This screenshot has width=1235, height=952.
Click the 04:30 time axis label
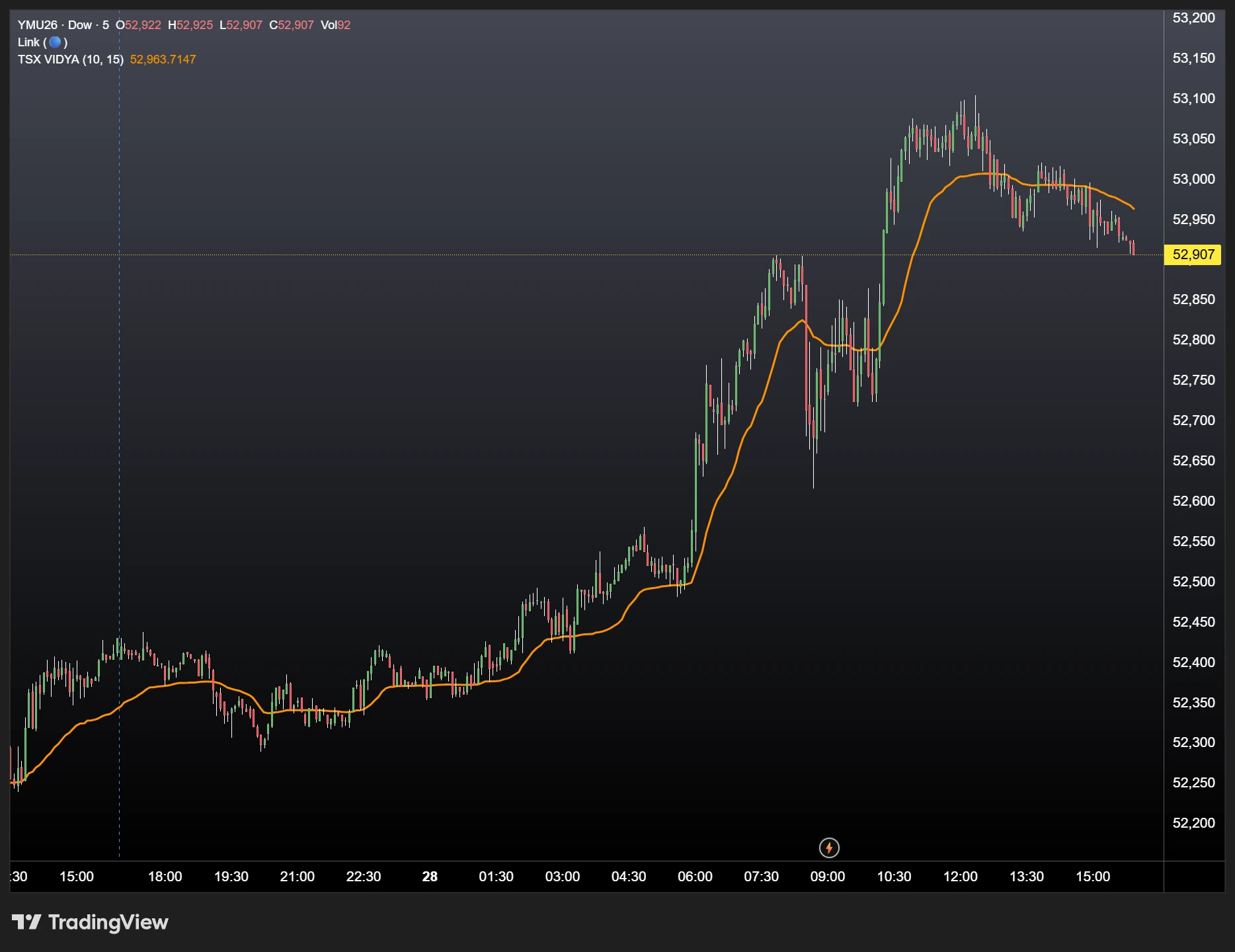click(x=629, y=877)
